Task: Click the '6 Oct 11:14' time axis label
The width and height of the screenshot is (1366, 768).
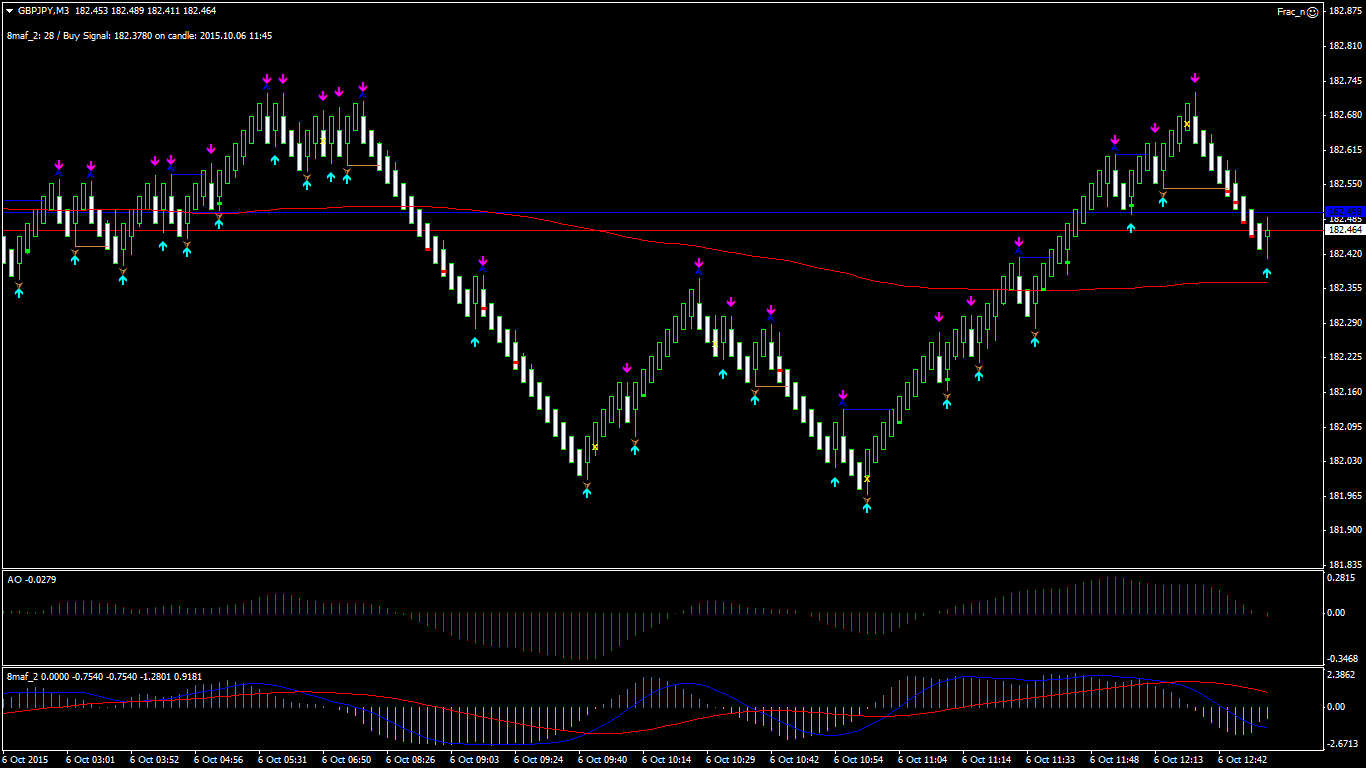Action: tap(987, 760)
